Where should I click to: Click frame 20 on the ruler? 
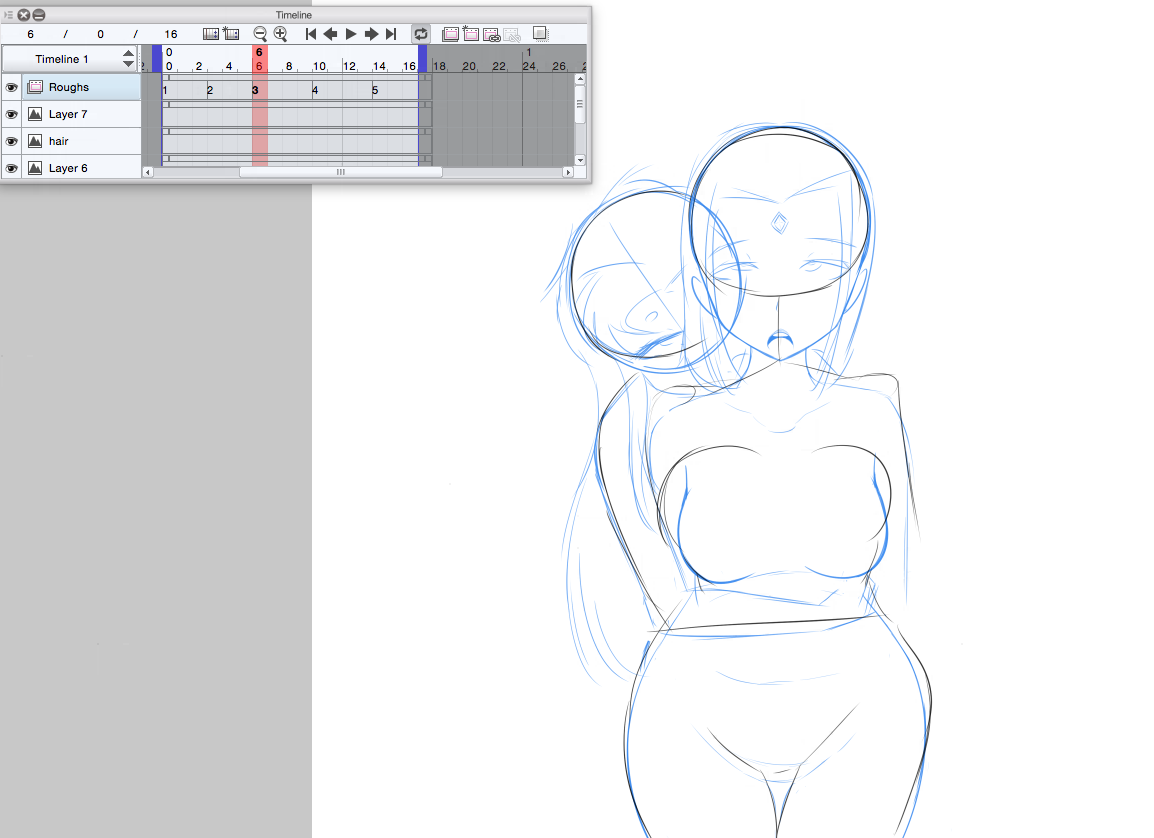(x=469, y=66)
